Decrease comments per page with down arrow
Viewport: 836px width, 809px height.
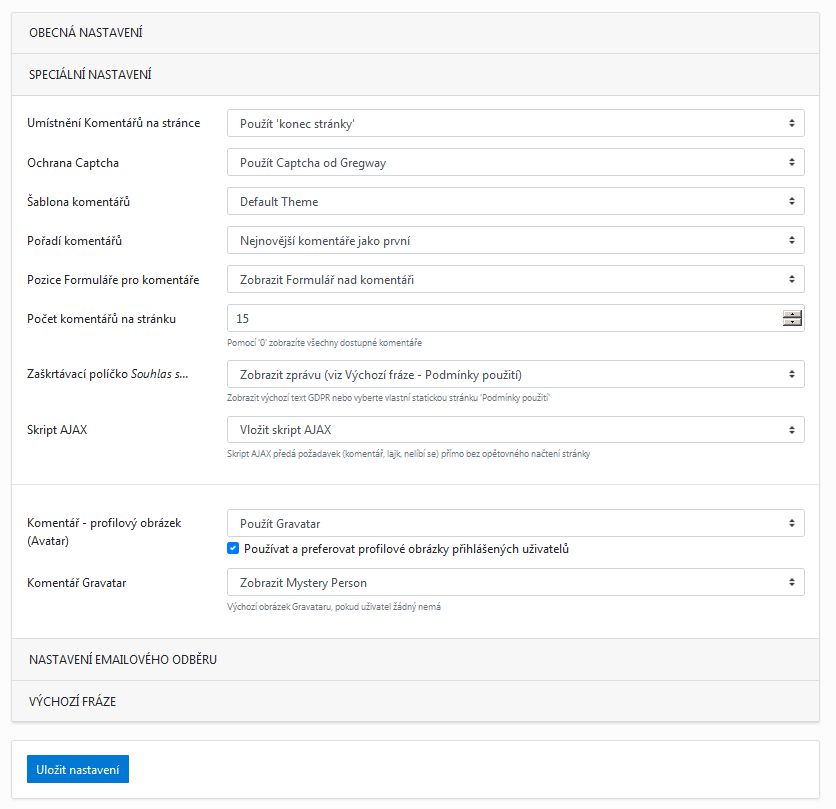coord(792,323)
